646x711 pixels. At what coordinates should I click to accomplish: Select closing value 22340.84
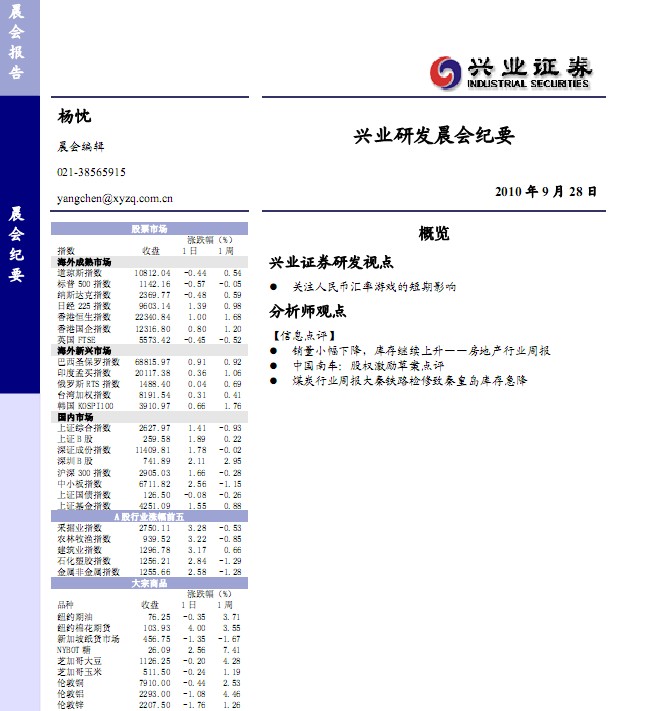pyautogui.click(x=152, y=317)
